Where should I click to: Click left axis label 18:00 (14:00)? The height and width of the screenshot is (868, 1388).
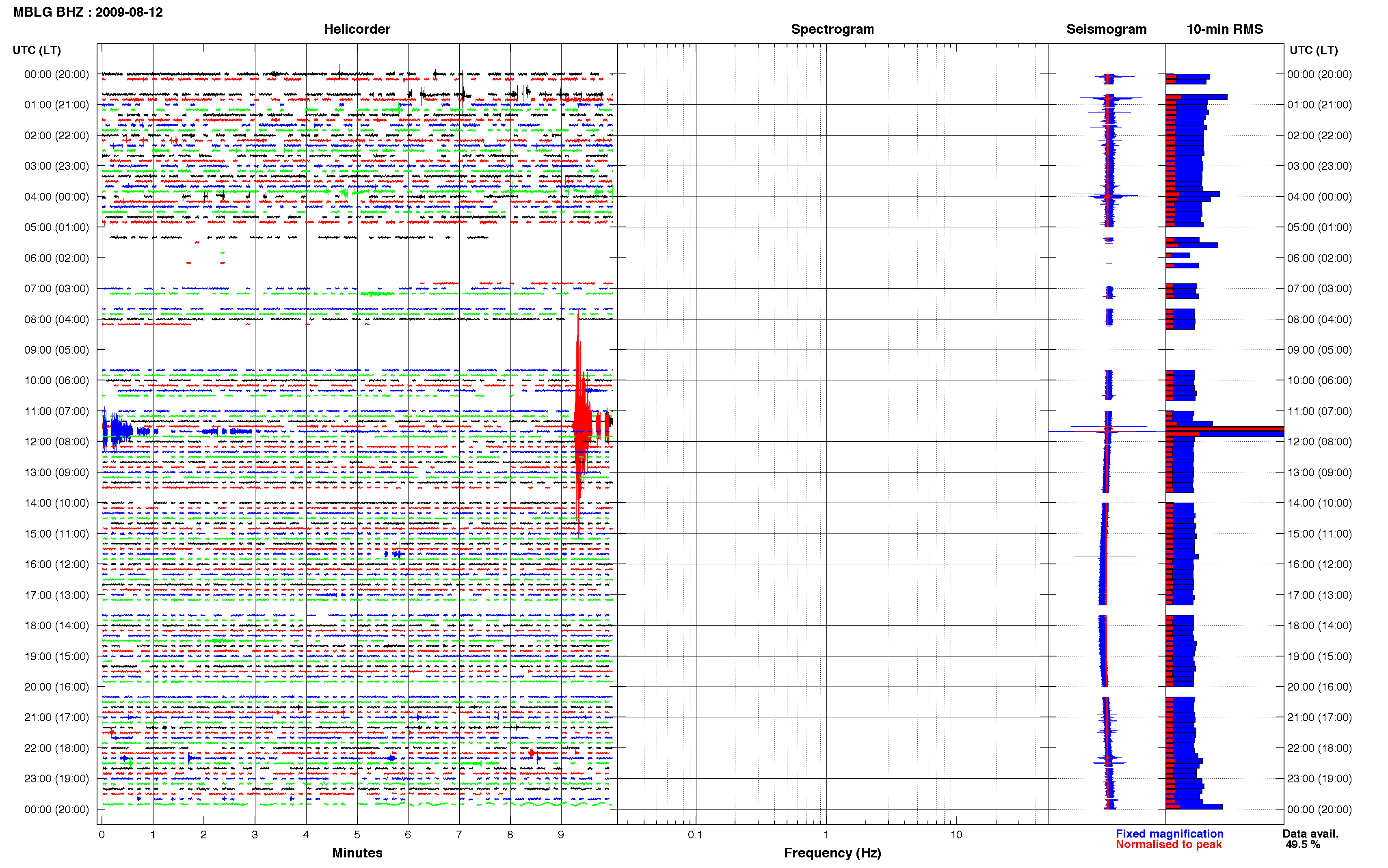[x=57, y=625]
